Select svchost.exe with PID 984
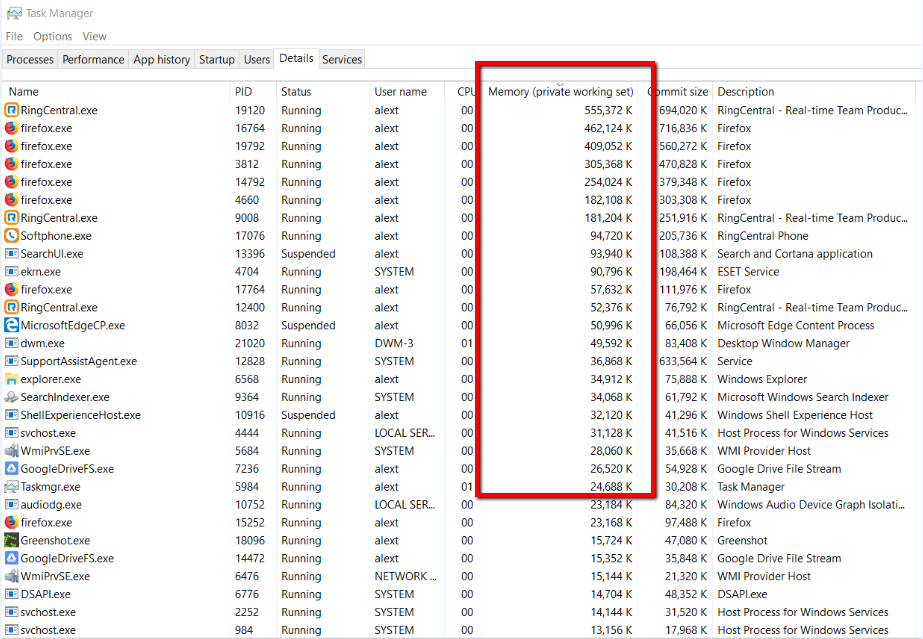 pyautogui.click(x=48, y=630)
